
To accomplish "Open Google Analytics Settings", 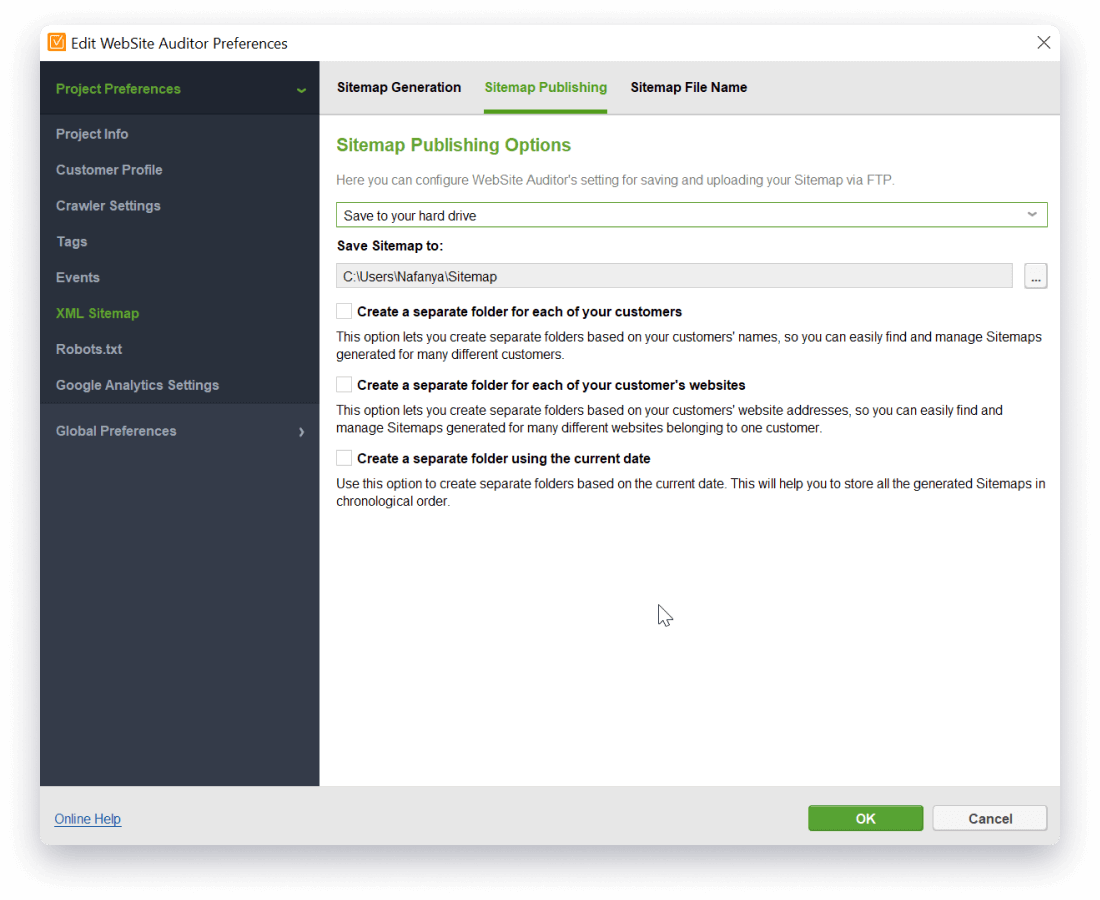I will tap(138, 385).
